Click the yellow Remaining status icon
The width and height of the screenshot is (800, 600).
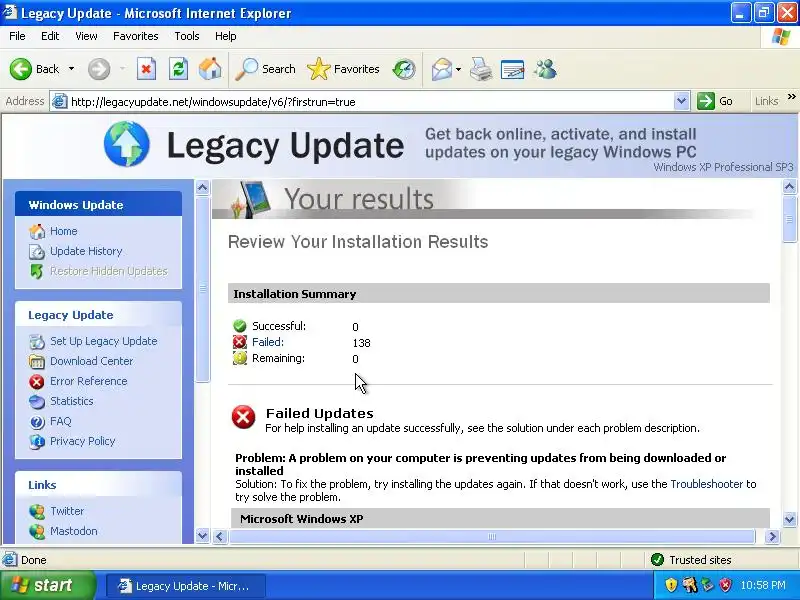[239, 358]
